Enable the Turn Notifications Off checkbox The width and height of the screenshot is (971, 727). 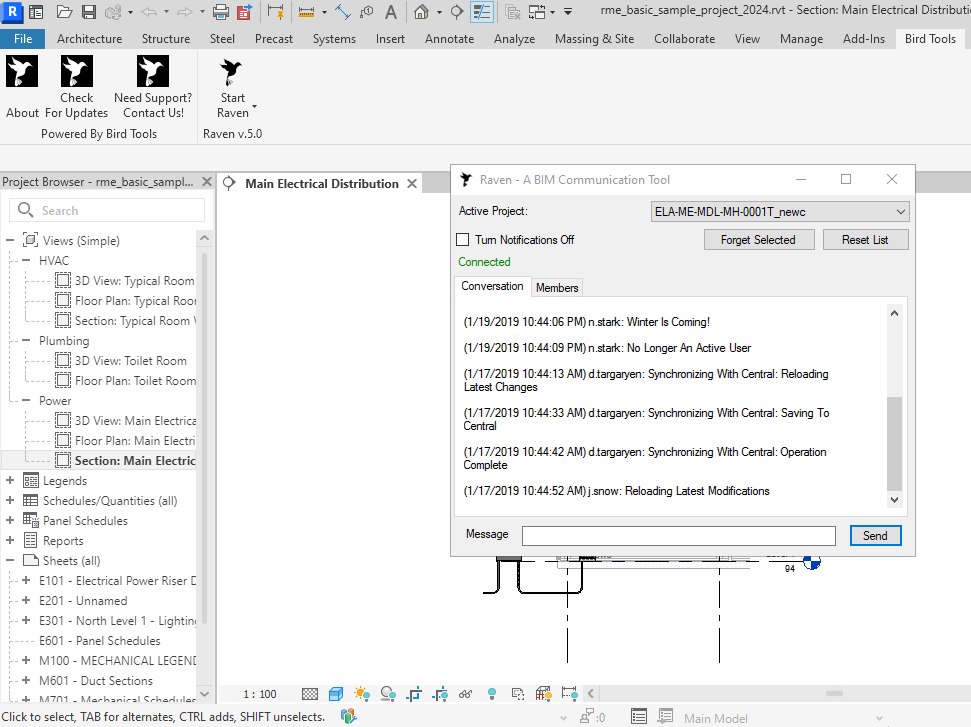coord(463,240)
